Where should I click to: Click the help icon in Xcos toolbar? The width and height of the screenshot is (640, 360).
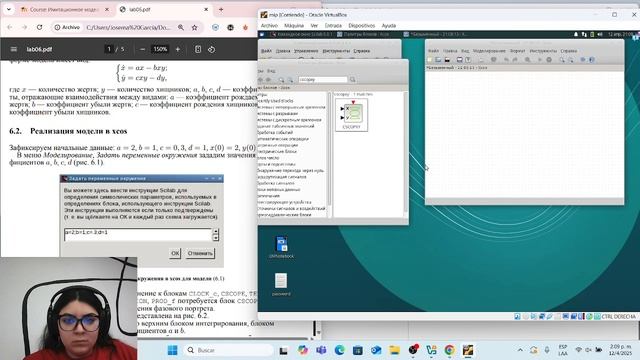point(592,60)
